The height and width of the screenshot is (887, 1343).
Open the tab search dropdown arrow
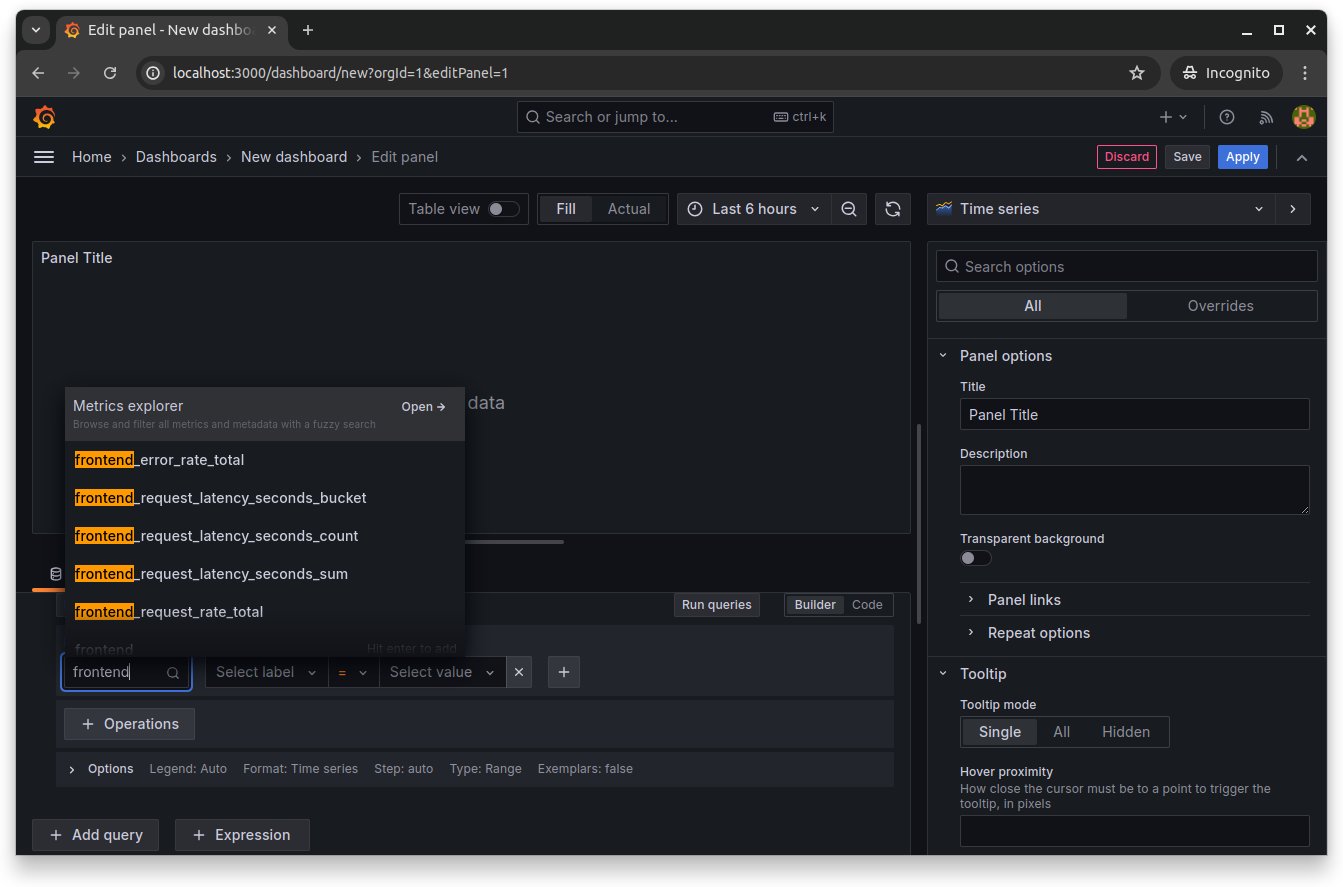(x=36, y=30)
